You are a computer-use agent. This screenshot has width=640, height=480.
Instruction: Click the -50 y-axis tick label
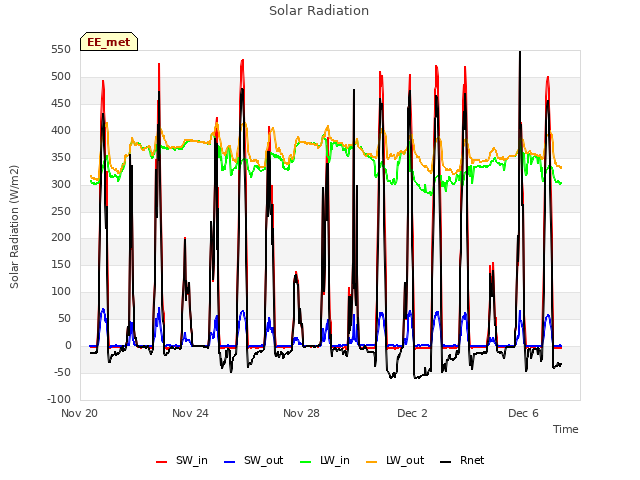pos(62,372)
